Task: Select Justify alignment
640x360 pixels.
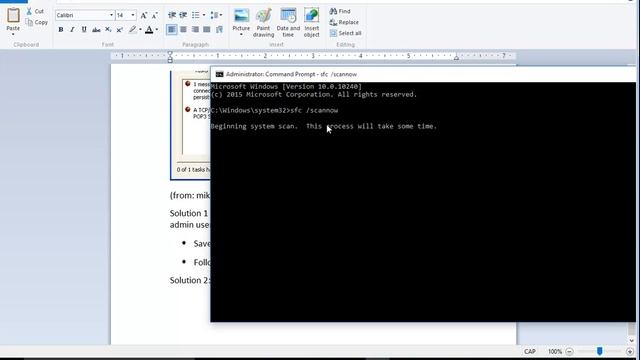Action: [207, 29]
